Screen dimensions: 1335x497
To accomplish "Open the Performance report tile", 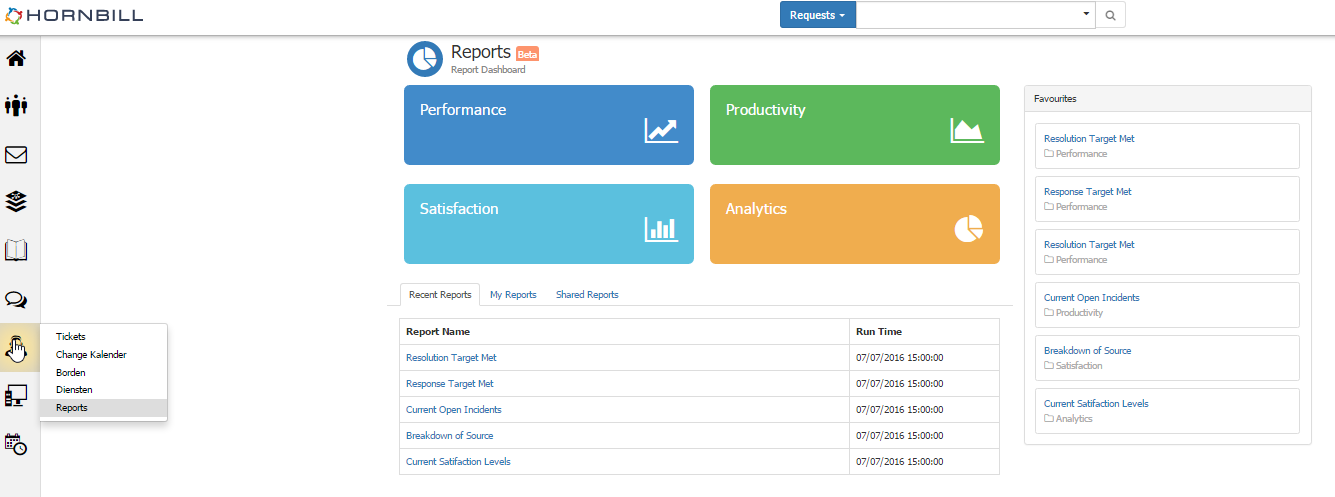I will [548, 125].
